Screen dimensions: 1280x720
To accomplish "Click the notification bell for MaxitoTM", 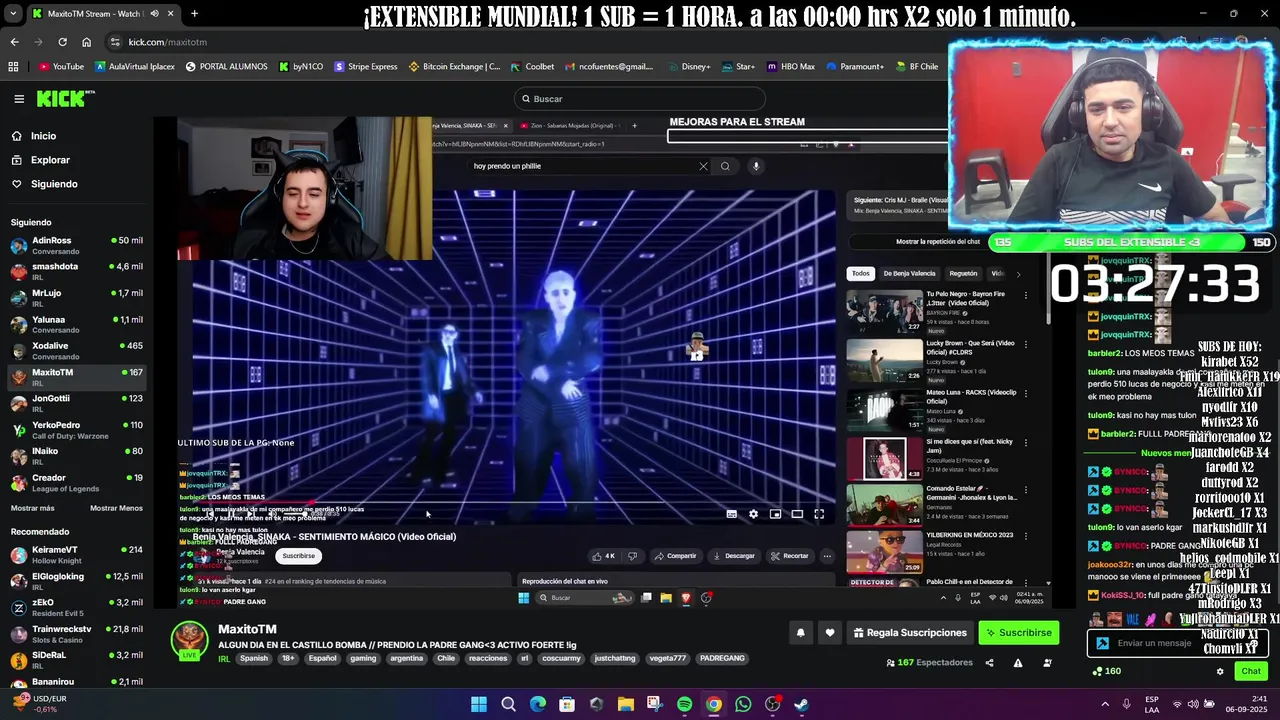I will pyautogui.click(x=800, y=632).
